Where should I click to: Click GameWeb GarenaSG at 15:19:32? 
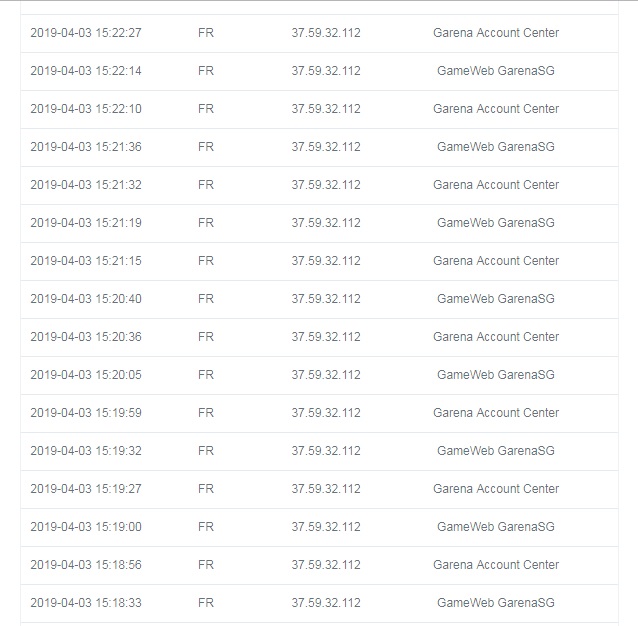(496, 451)
